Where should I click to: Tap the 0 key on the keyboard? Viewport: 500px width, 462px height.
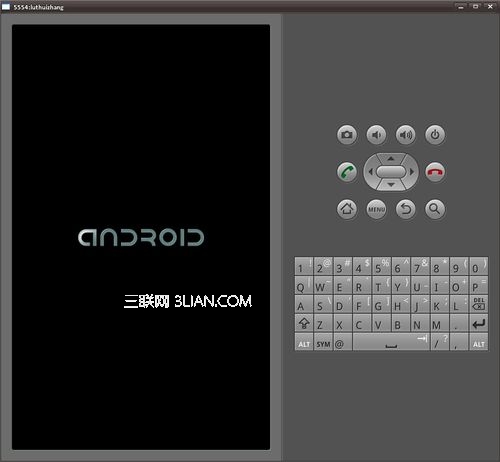coord(479,266)
